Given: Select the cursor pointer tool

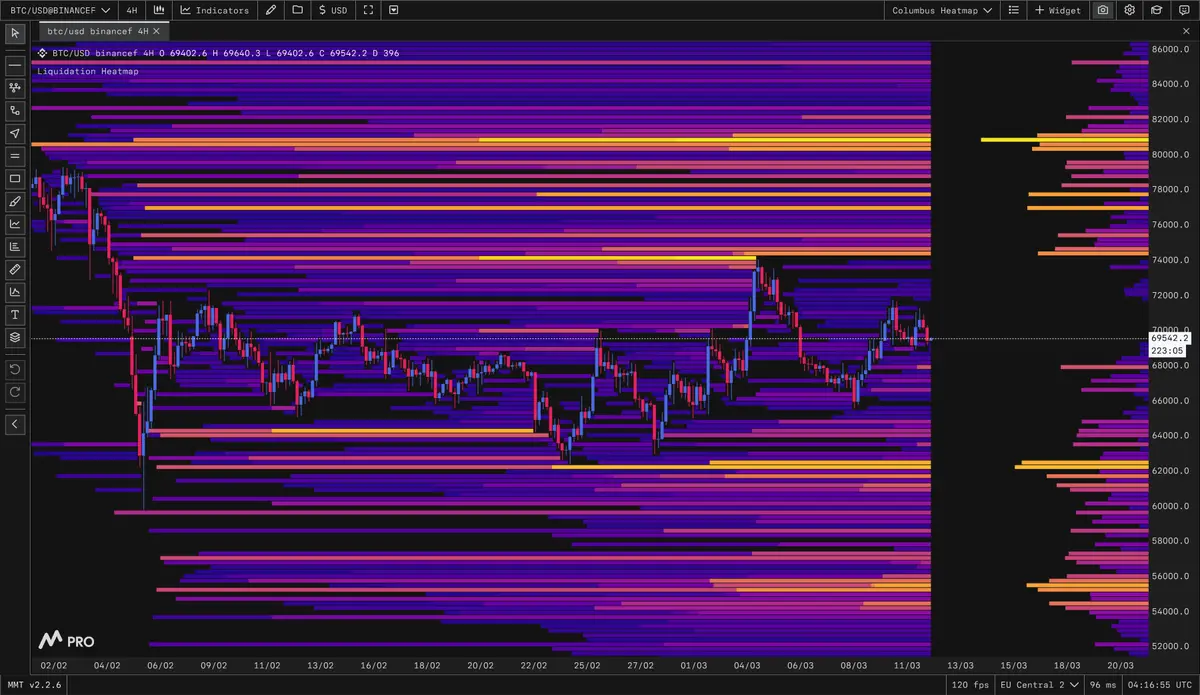Looking at the screenshot, I should (x=15, y=33).
